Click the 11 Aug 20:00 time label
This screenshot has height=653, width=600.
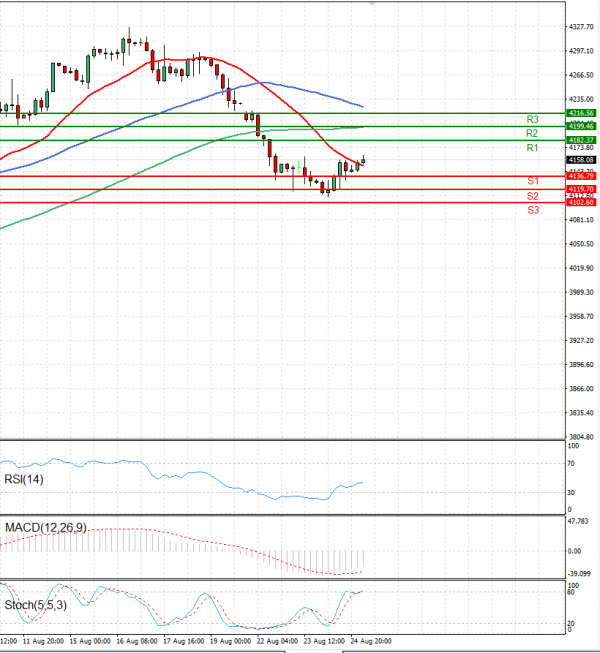coord(43,641)
